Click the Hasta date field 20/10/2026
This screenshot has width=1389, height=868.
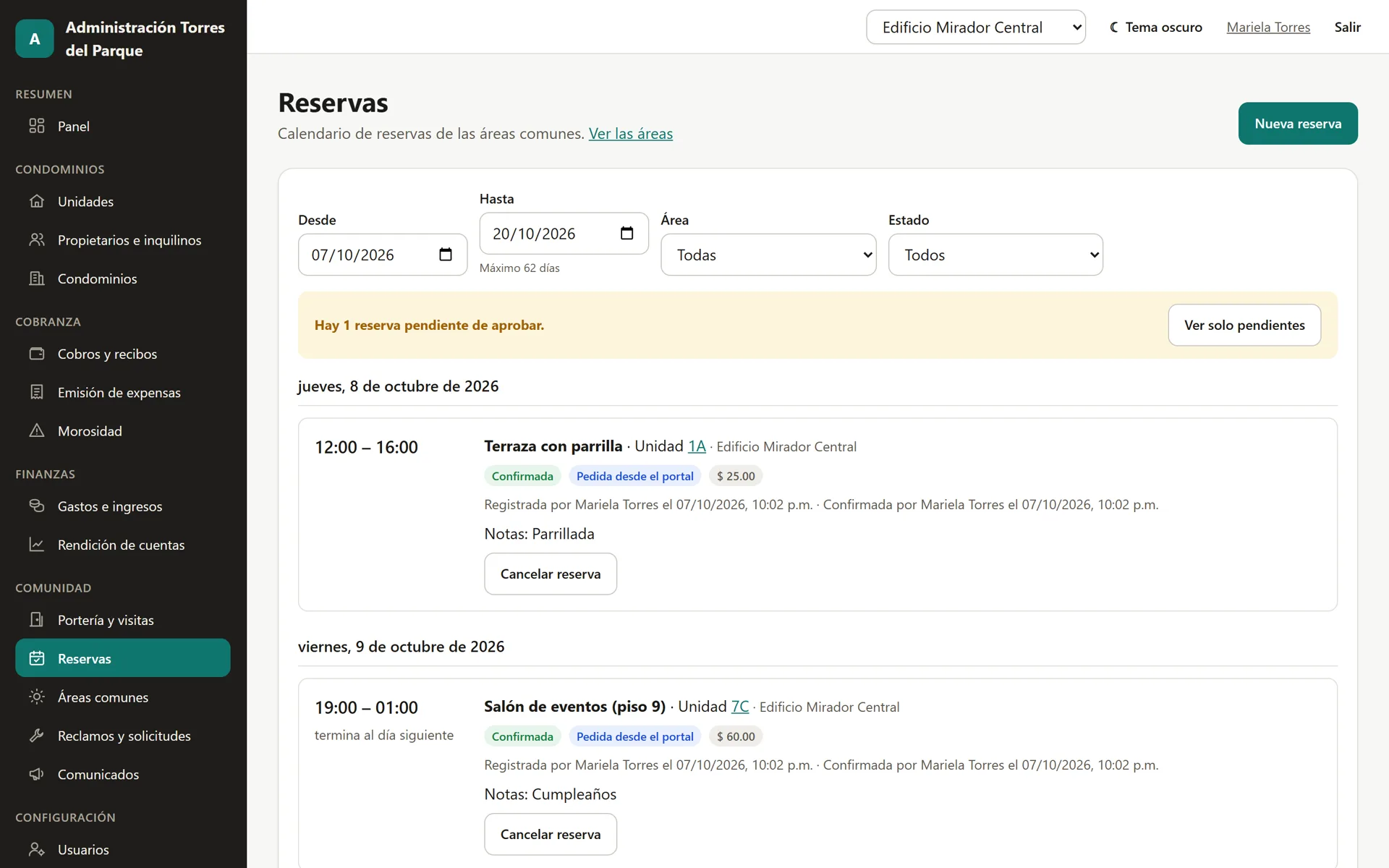(564, 234)
